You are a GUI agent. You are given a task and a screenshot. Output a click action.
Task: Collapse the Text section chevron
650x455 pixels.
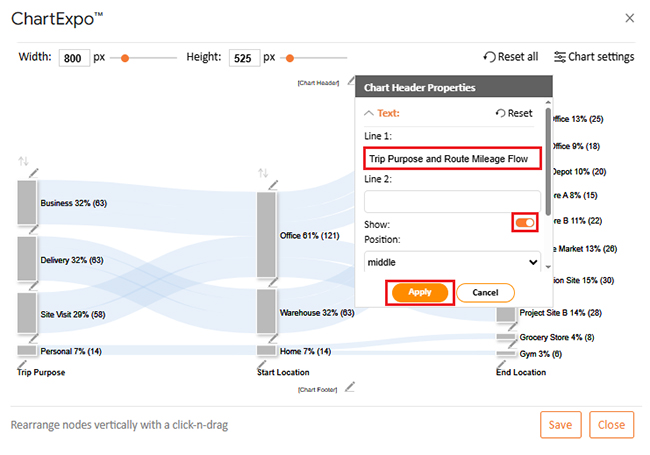pyautogui.click(x=369, y=113)
